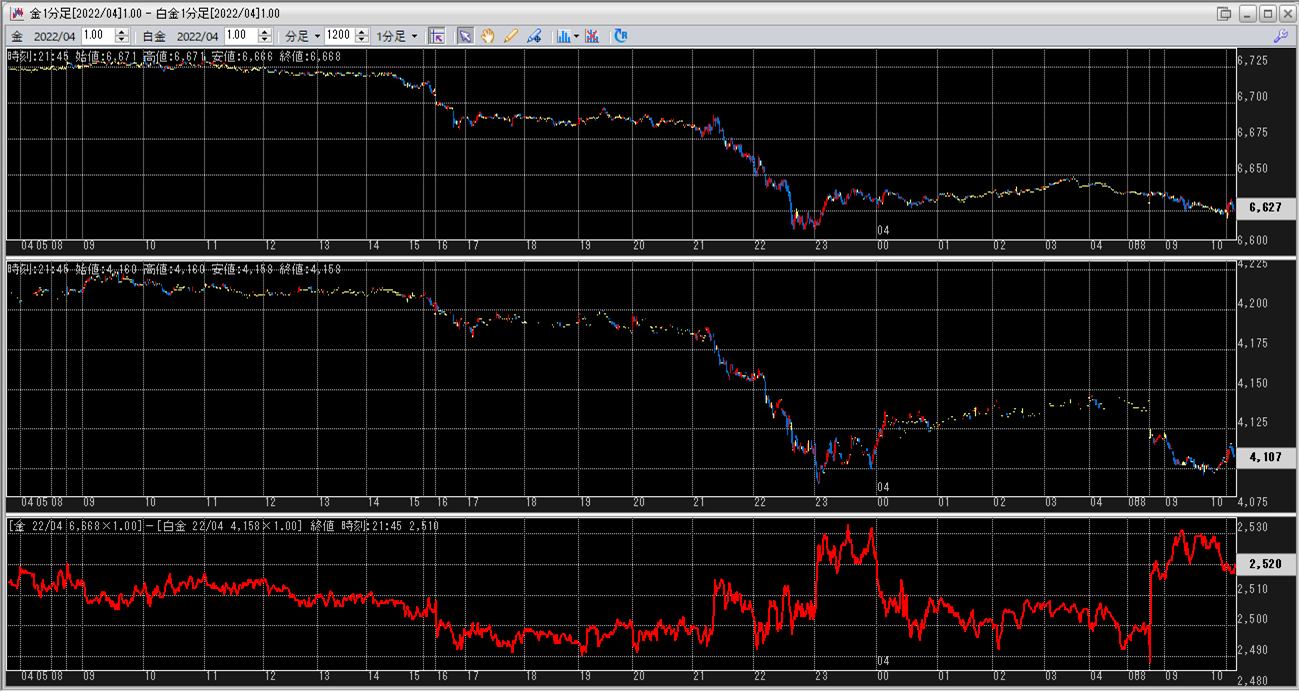Image resolution: width=1299 pixels, height=692 pixels.
Task: Toggle the crosshair cursor button in toolbar
Action: (437, 36)
